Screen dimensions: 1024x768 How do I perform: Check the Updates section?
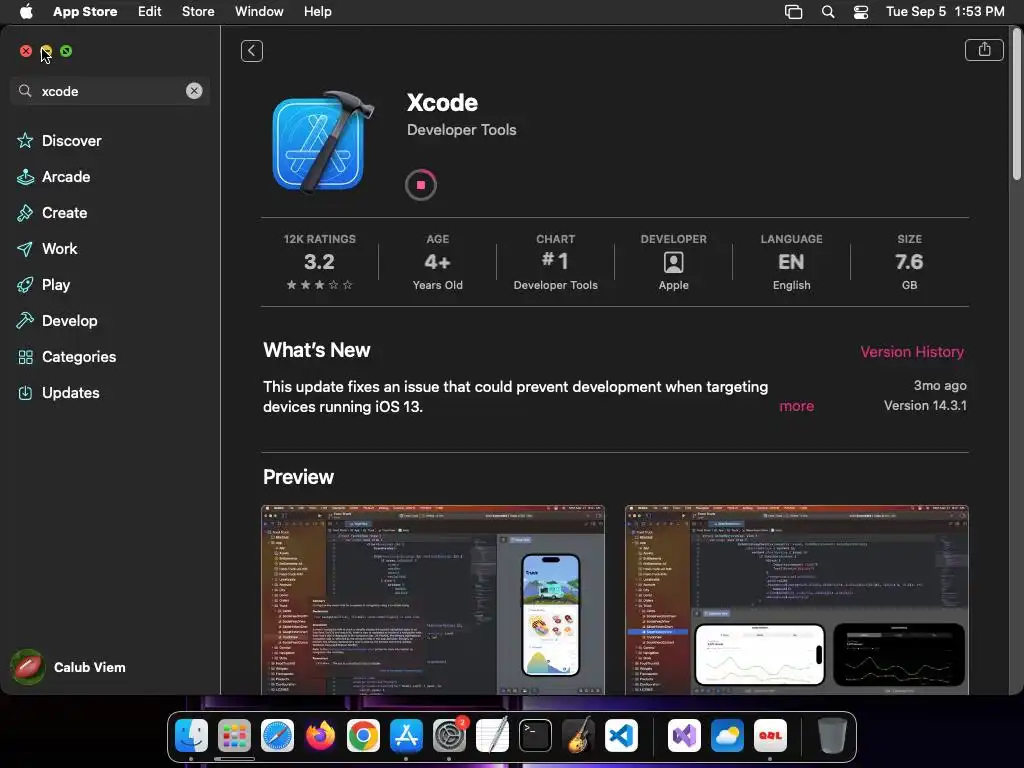[x=59, y=392]
